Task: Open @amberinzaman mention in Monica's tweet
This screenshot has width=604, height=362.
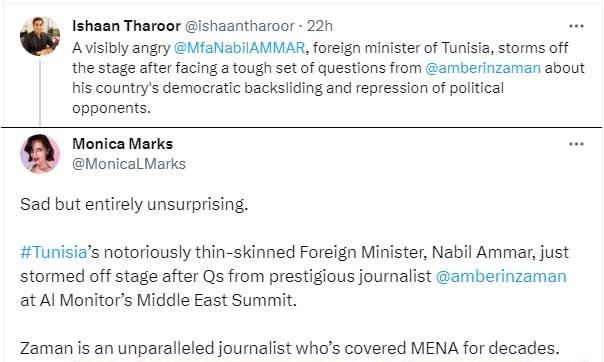Action: (x=501, y=277)
